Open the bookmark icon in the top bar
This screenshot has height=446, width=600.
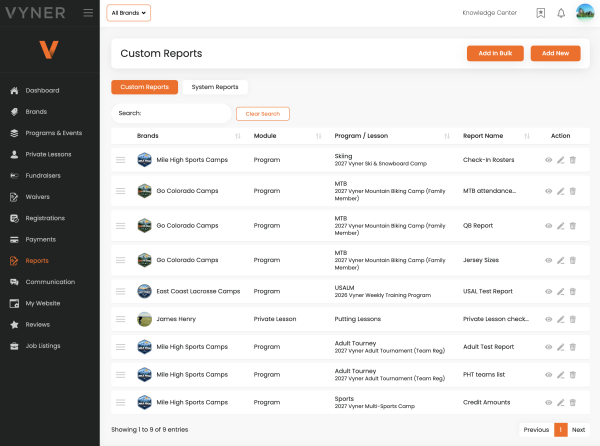[x=541, y=13]
